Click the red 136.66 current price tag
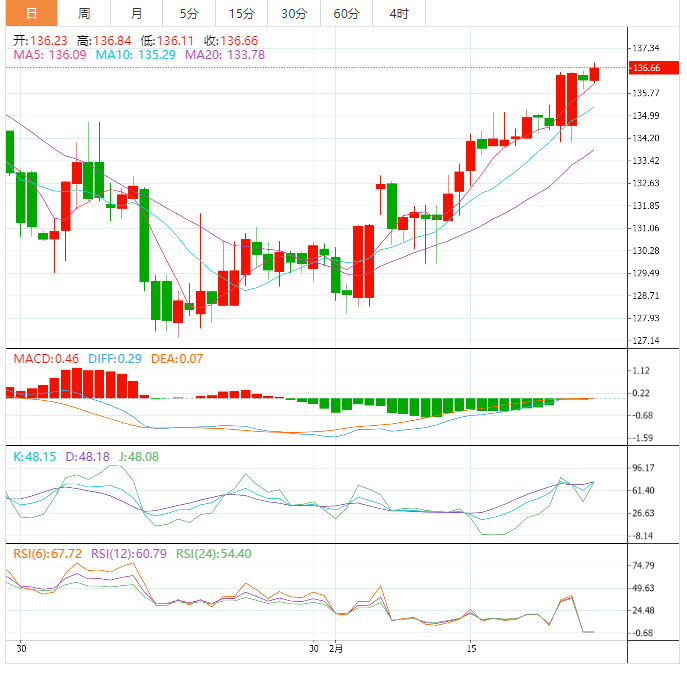This screenshot has width=687, height=673. (646, 68)
